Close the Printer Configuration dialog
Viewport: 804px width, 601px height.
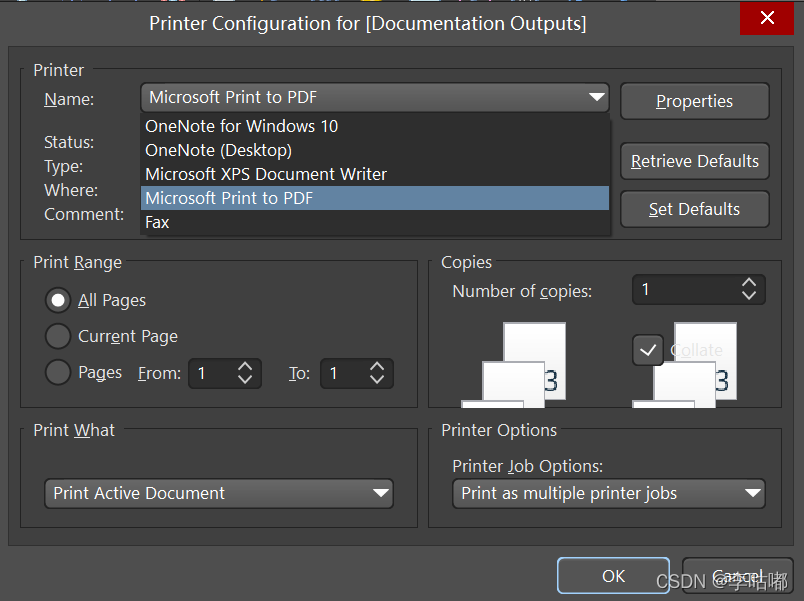[x=767, y=18]
